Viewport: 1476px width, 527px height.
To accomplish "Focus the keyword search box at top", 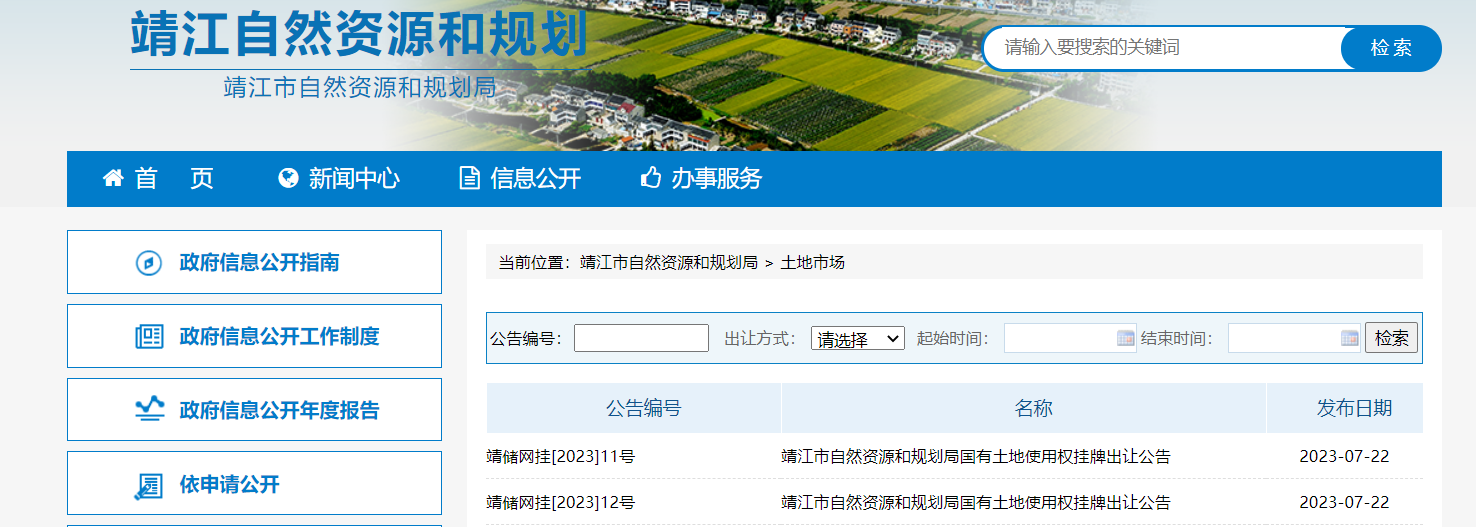I will click(x=1162, y=48).
